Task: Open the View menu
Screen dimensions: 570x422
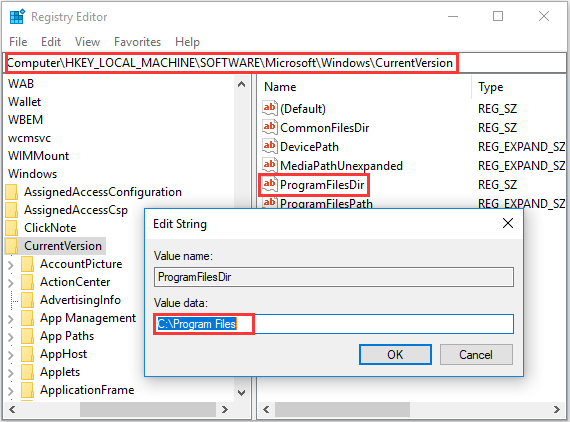Action: coord(87,42)
